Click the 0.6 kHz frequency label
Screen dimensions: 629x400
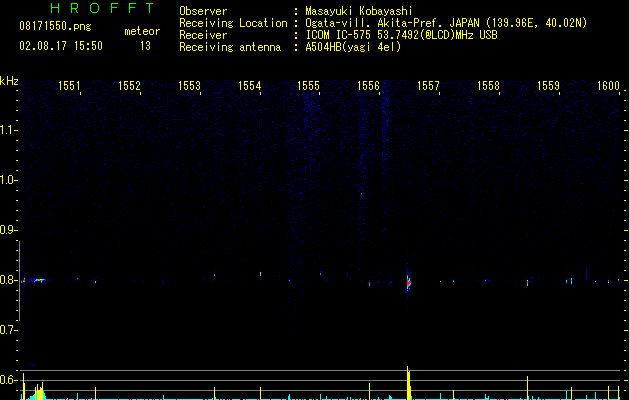7,380
